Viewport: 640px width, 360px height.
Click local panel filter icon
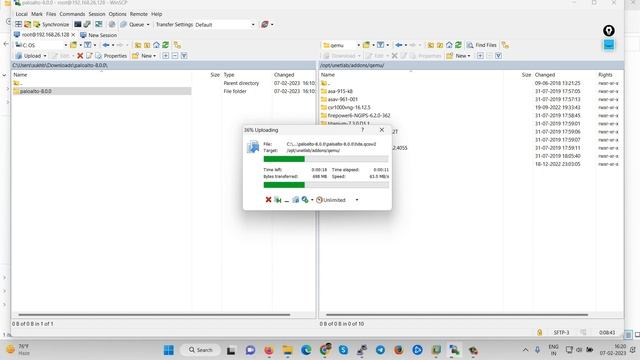pos(88,45)
